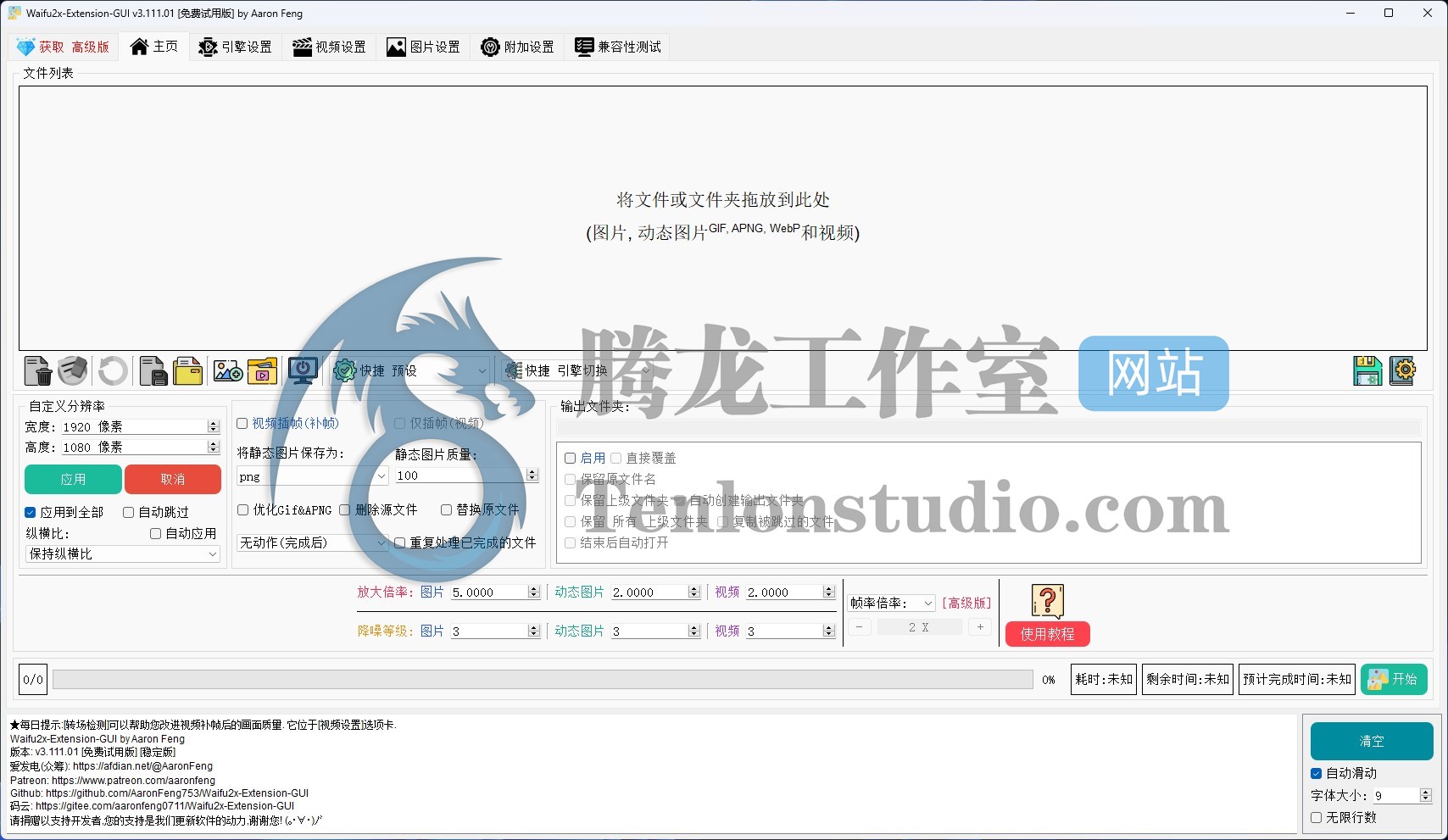Click the add video folder icon
This screenshot has height=840, width=1448.
point(263,371)
